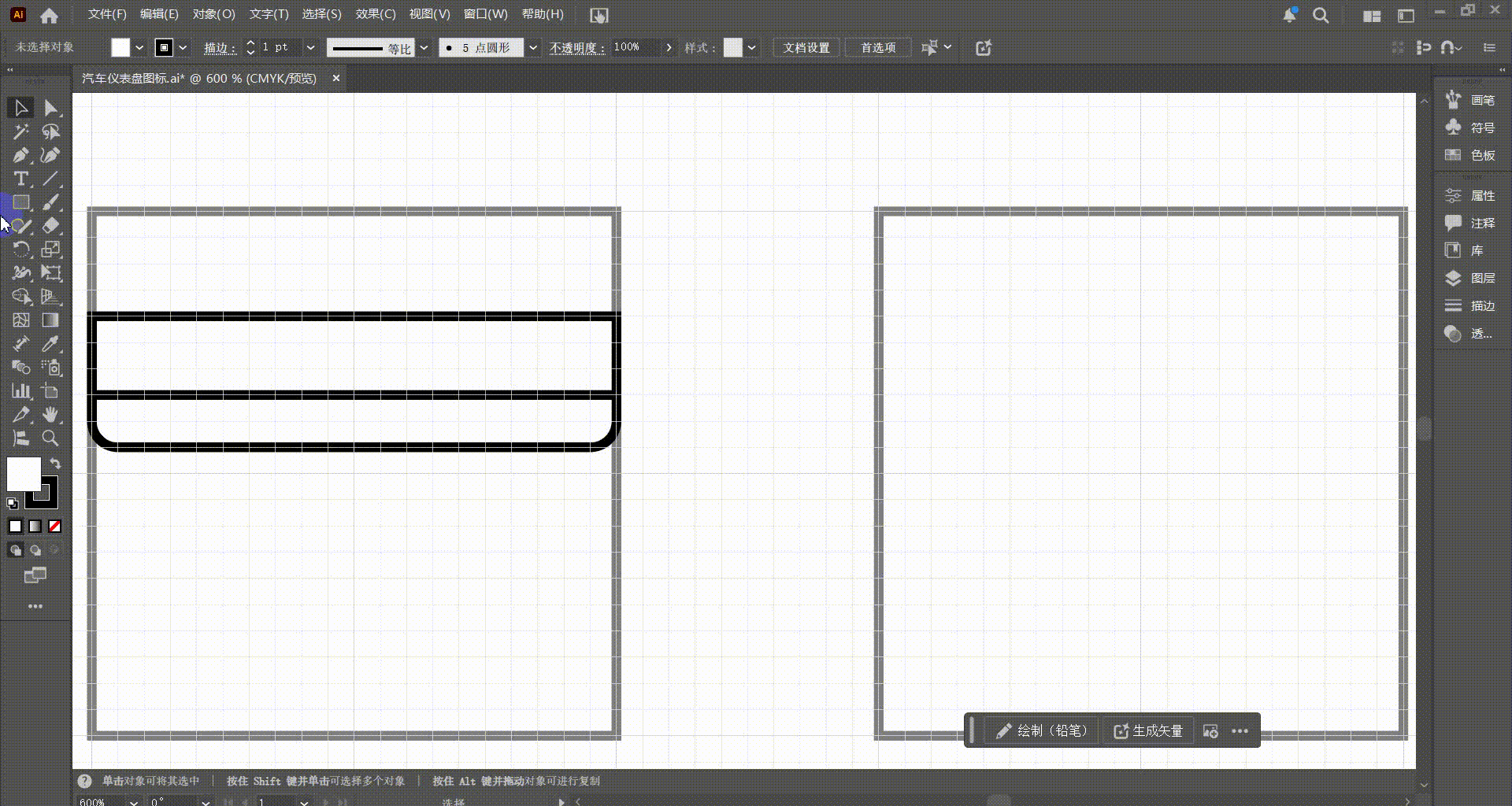Viewport: 1512px width, 806px height.
Task: Open the search icon in title bar
Action: (1321, 16)
